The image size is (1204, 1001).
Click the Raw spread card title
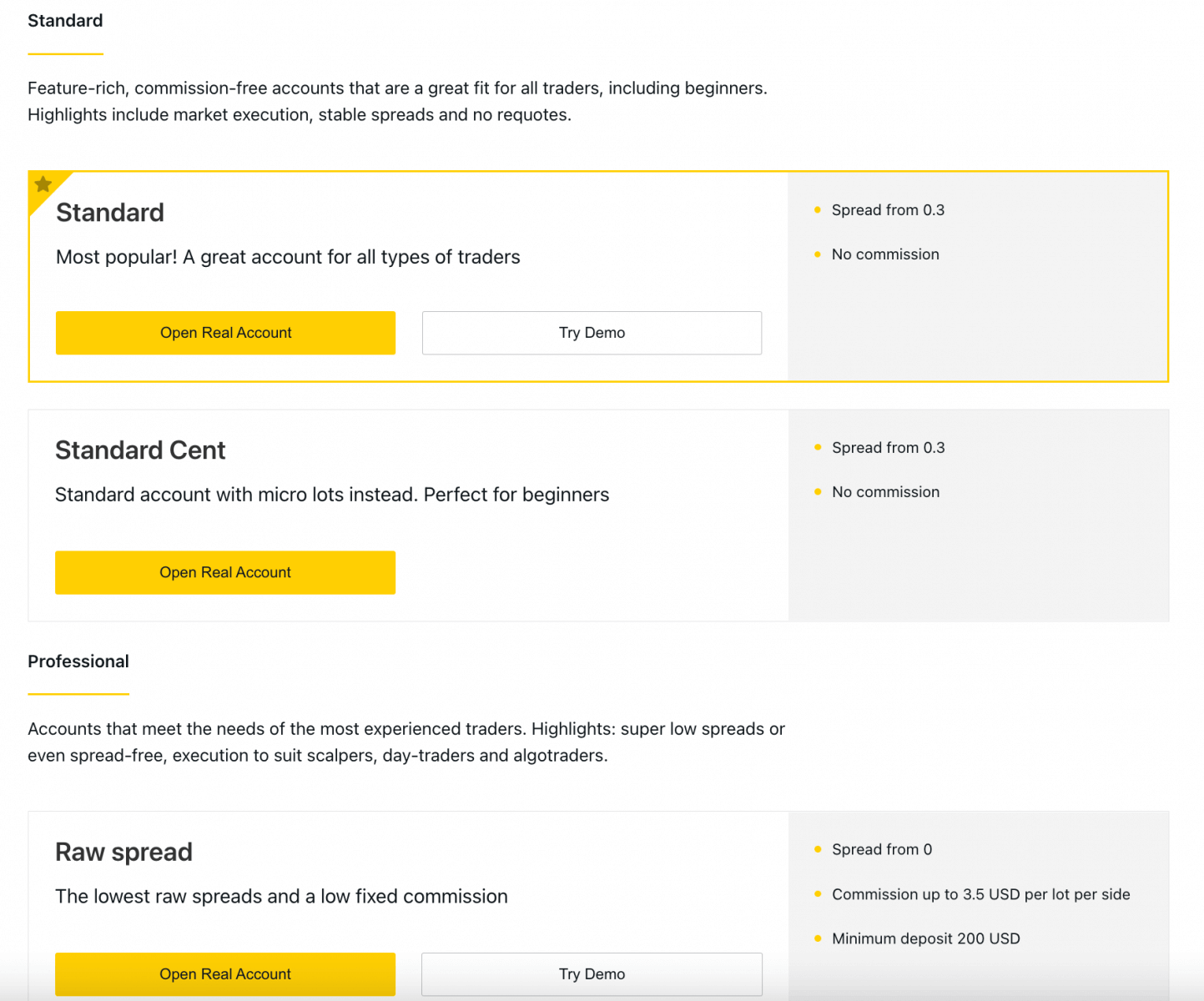point(123,853)
